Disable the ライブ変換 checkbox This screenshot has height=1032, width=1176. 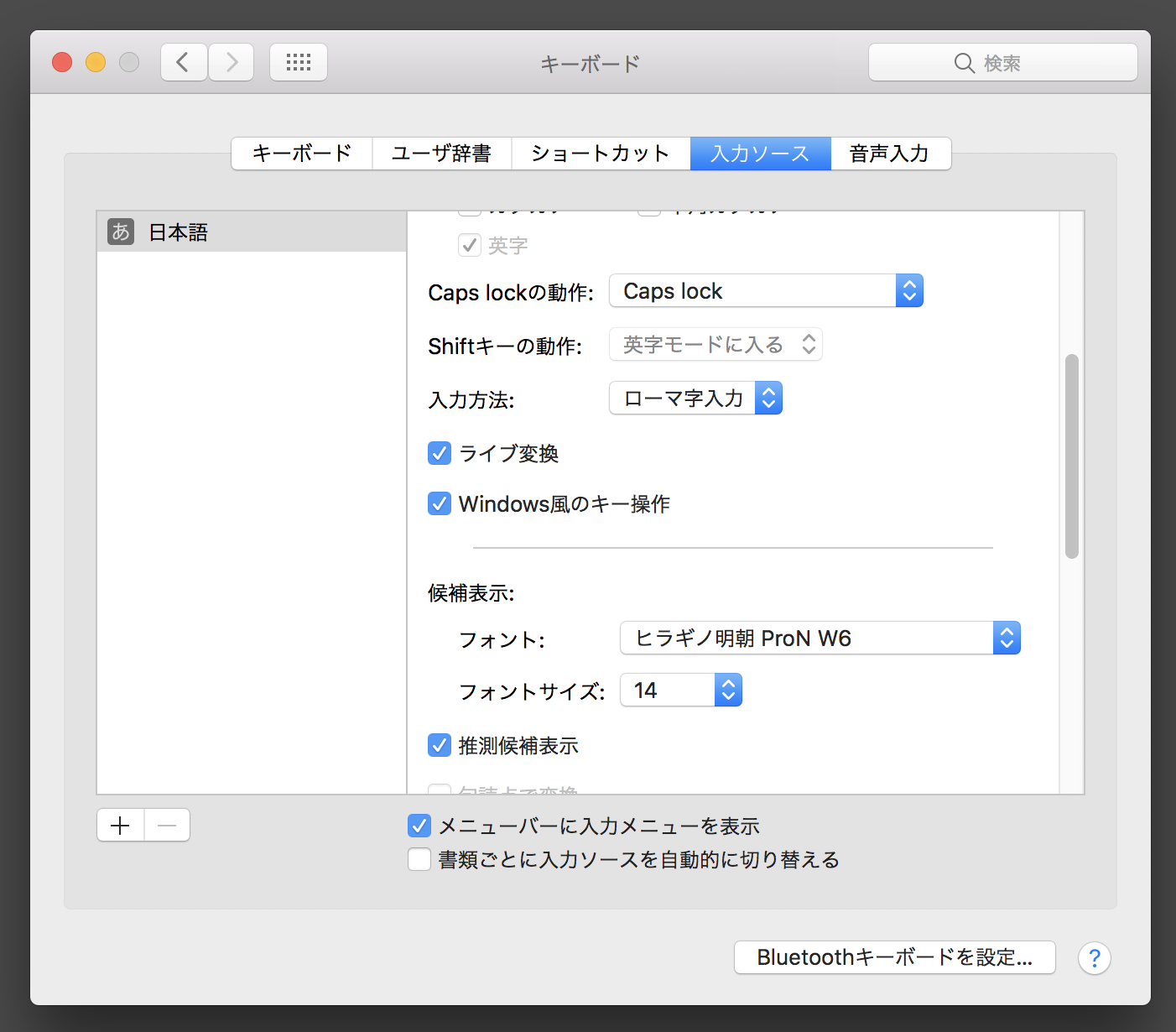click(x=439, y=453)
